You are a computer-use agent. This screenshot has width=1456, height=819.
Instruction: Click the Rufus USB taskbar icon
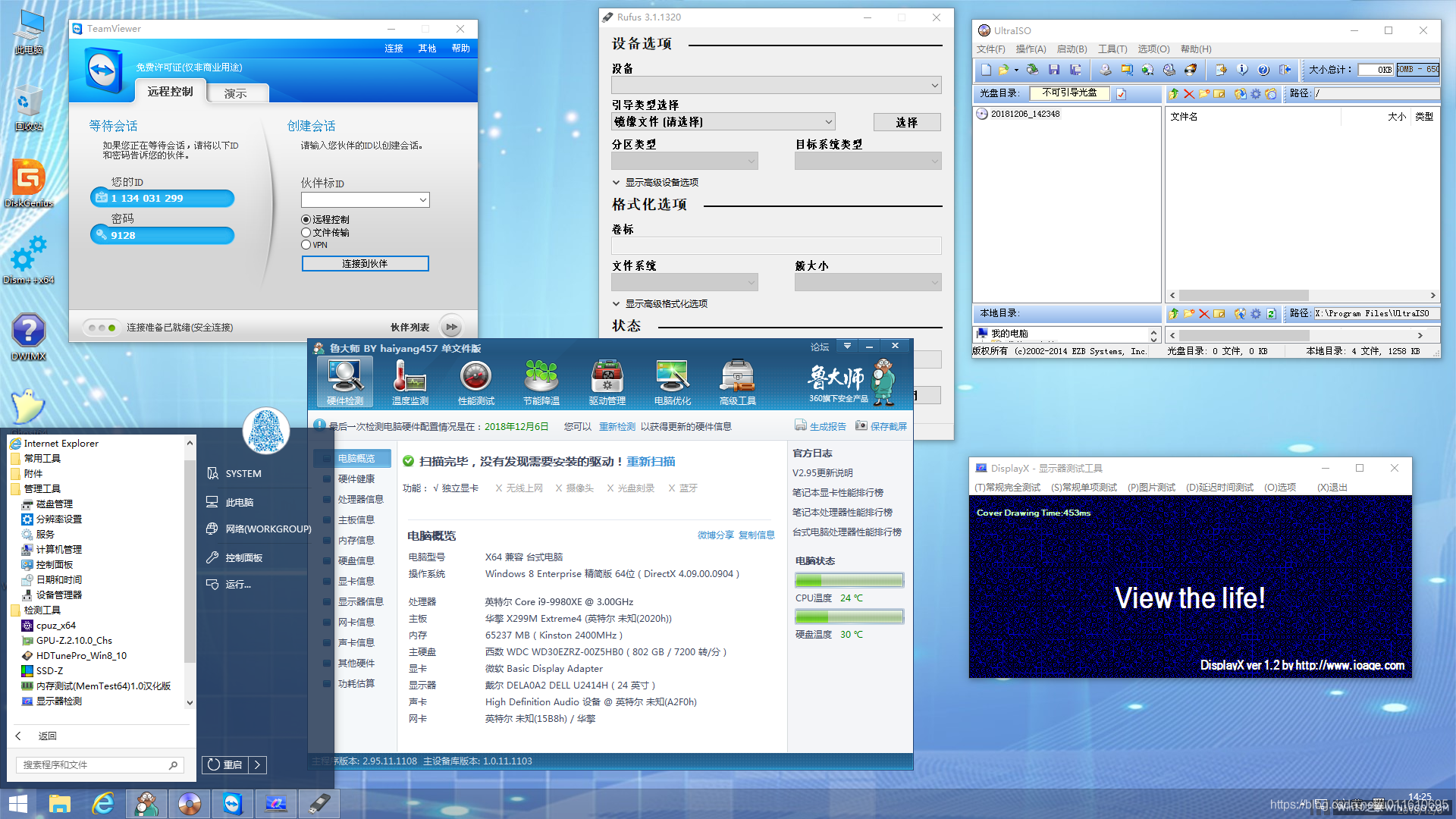(x=318, y=804)
